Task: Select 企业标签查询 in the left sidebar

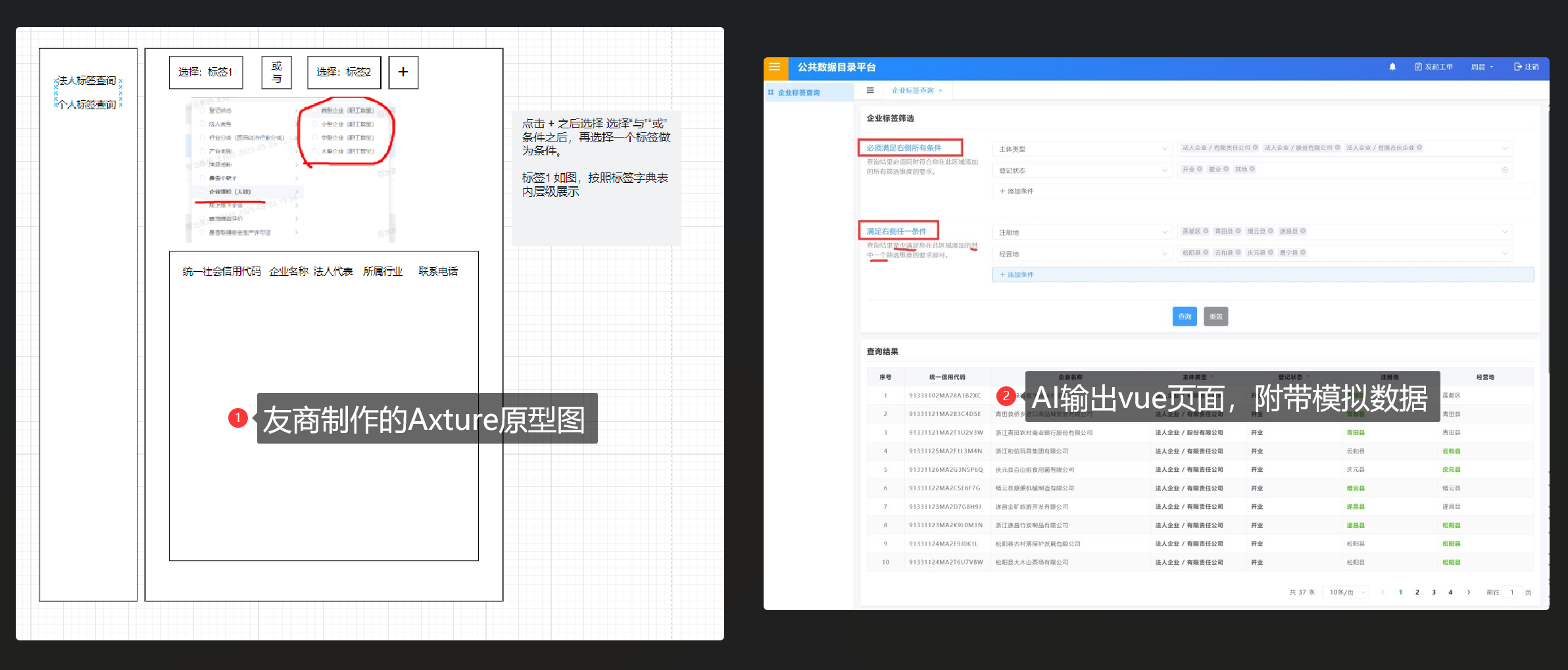Action: (798, 93)
